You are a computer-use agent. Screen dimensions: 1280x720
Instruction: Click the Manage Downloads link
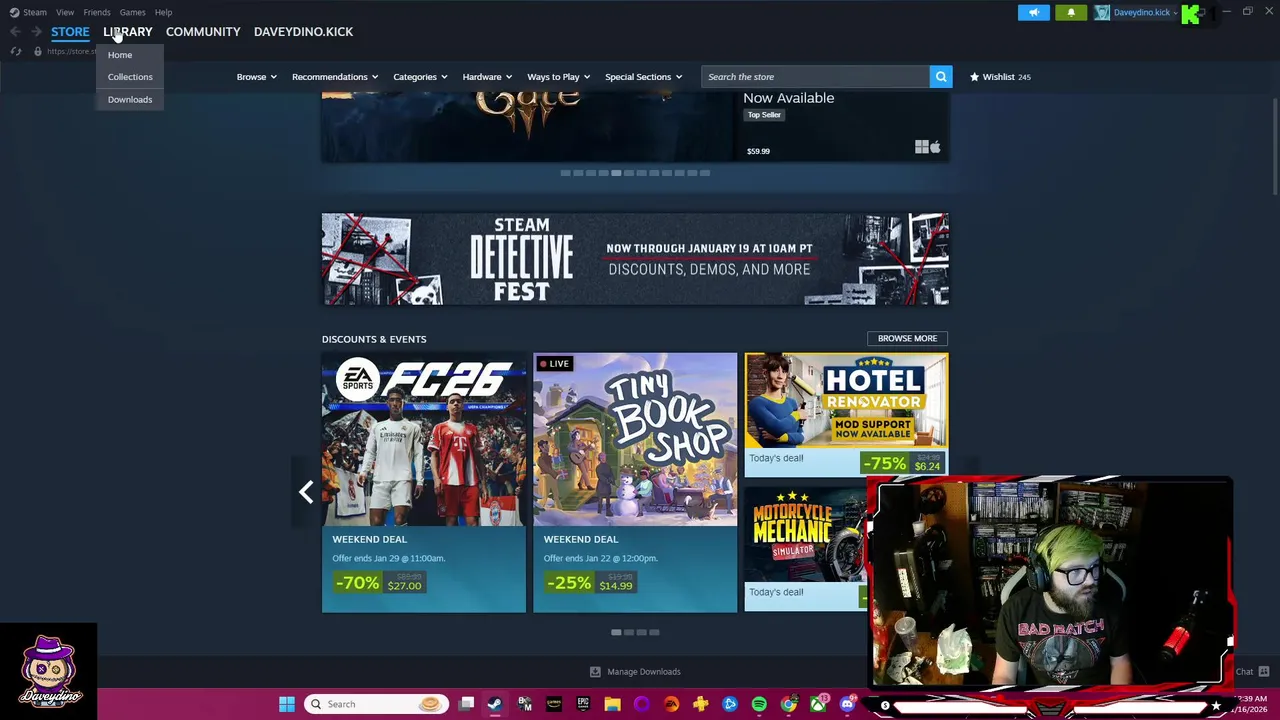pyautogui.click(x=644, y=672)
